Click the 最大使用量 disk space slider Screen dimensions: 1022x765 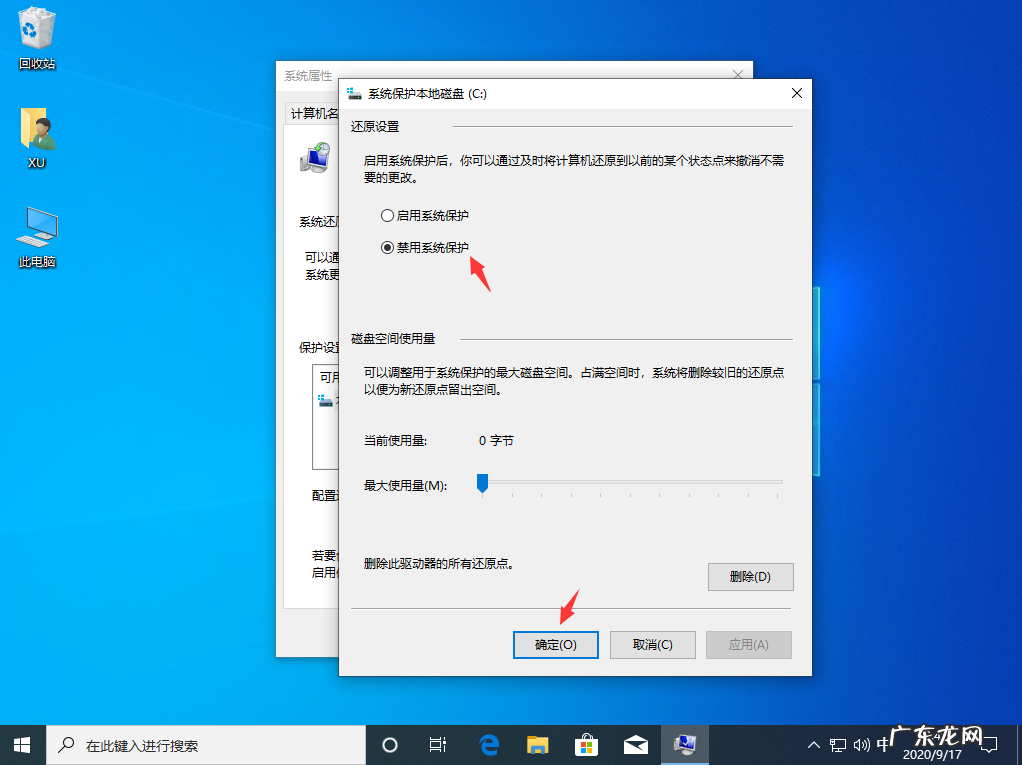483,483
